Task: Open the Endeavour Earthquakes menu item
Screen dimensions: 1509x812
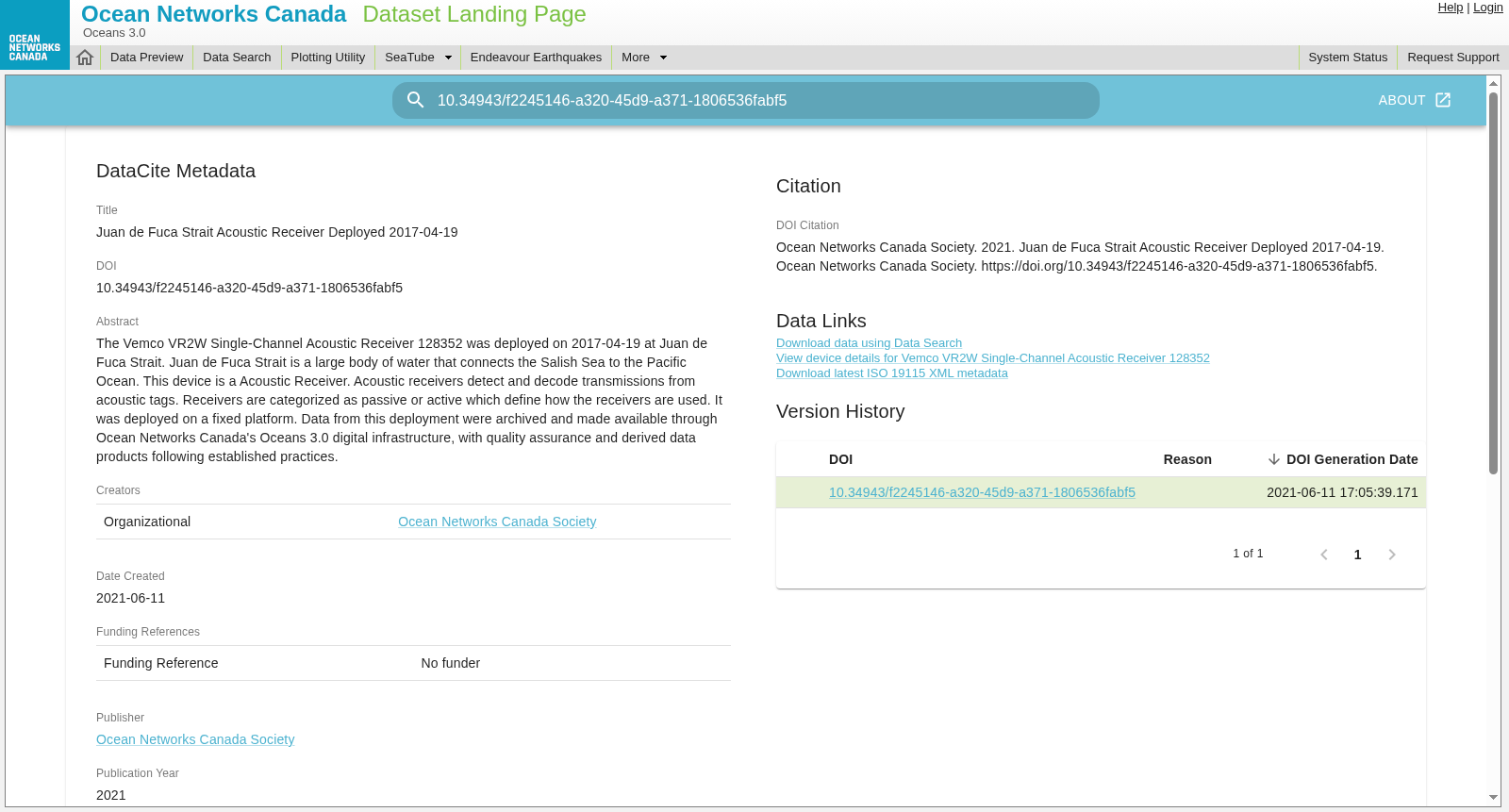Action: [536, 58]
